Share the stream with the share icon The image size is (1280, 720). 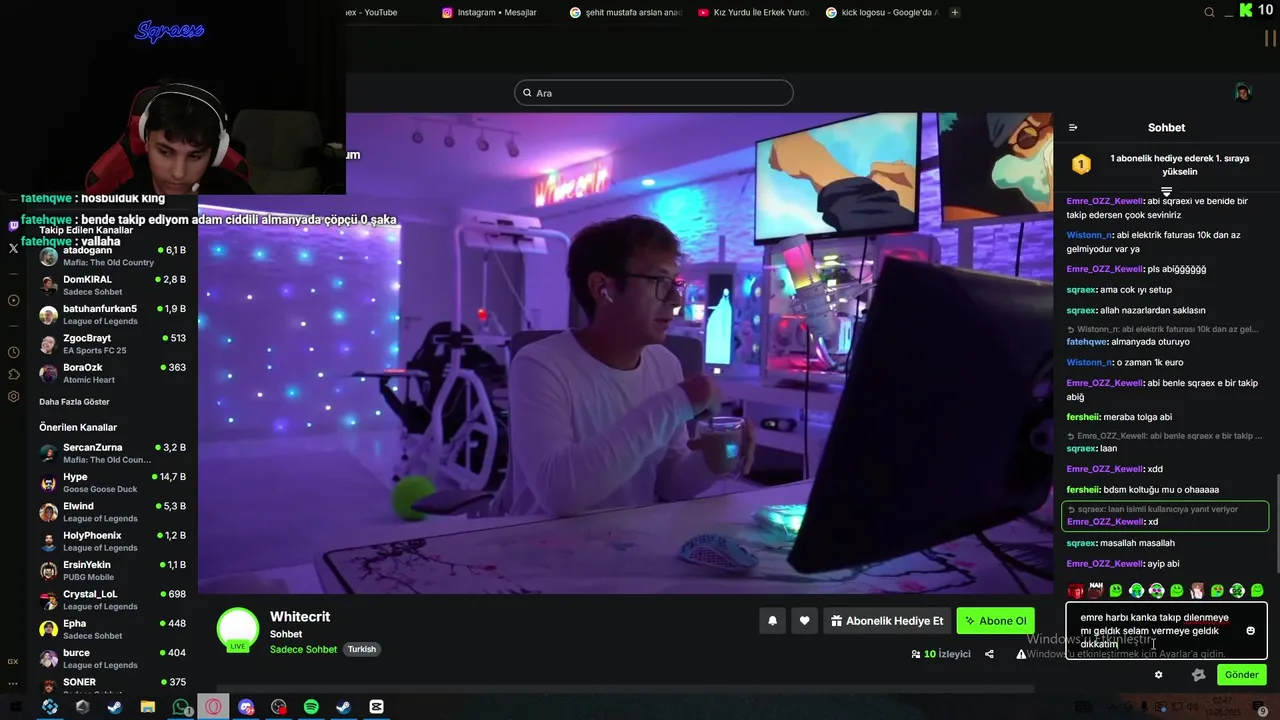989,654
